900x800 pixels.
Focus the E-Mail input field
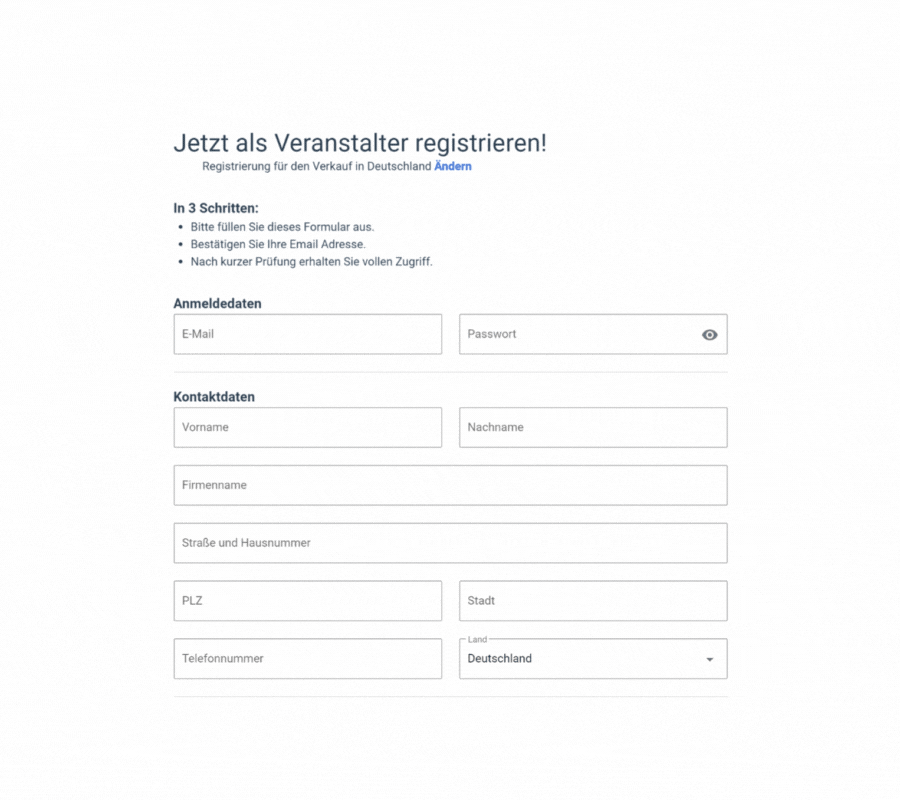coord(307,334)
